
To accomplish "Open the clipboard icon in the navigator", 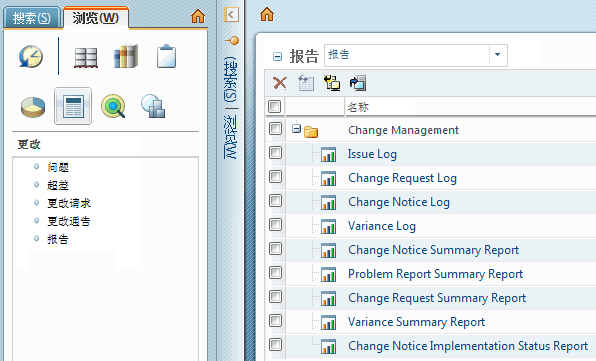I will click(166, 56).
